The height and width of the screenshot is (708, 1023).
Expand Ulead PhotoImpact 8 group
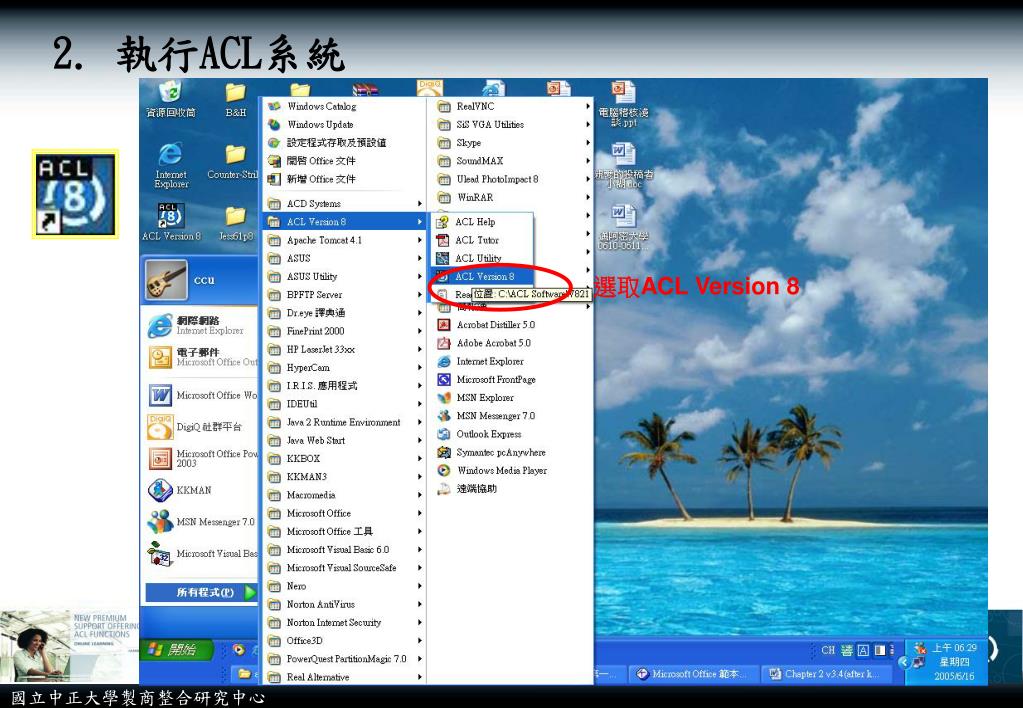pos(511,179)
